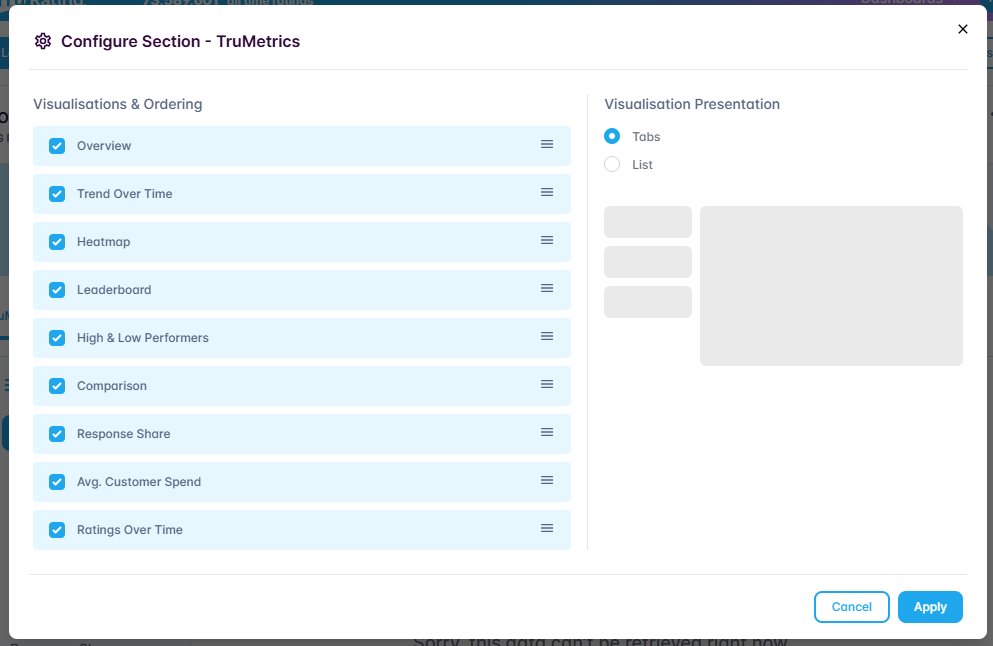The height and width of the screenshot is (646, 993).
Task: Click the gear icon beside Configure Section
Action: pyautogui.click(x=42, y=41)
